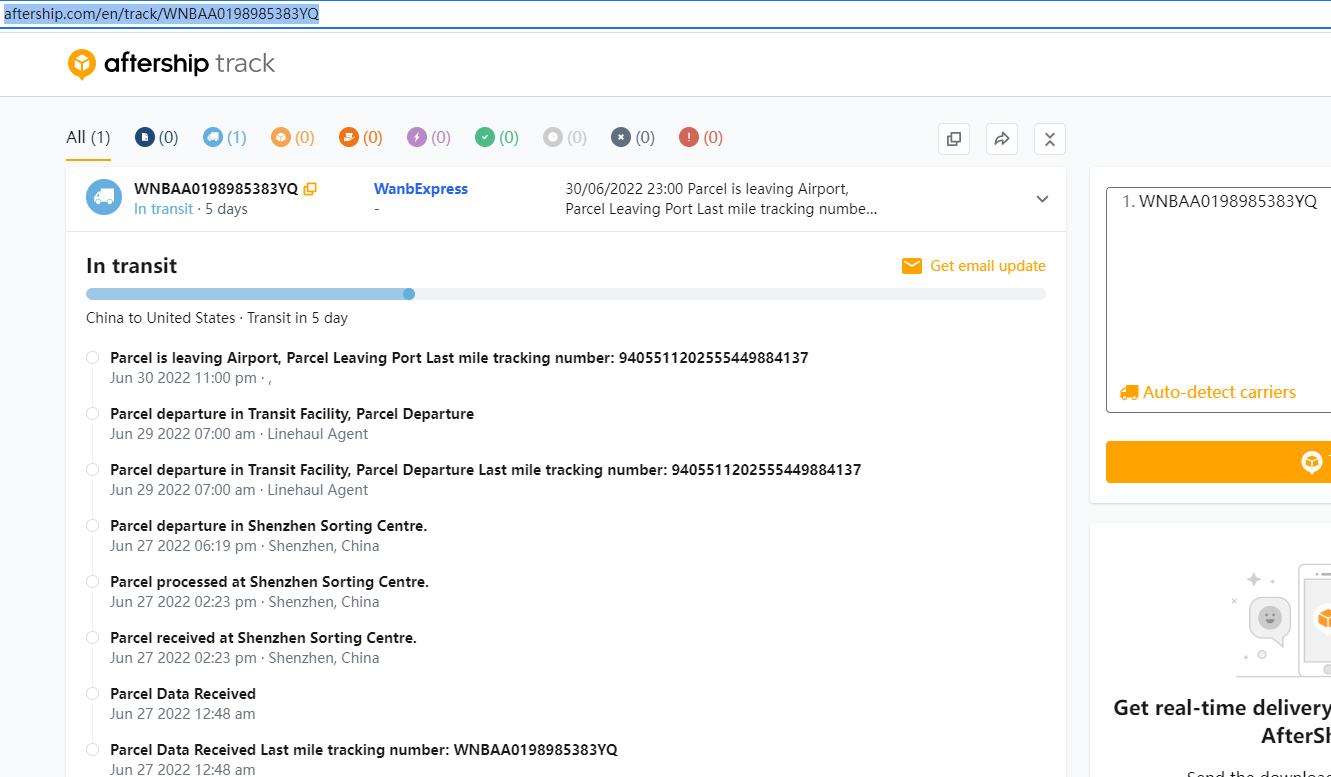1331x777 pixels.
Task: Copy tracking number WNBAA0198985383YQ
Action: pyautogui.click(x=310, y=189)
